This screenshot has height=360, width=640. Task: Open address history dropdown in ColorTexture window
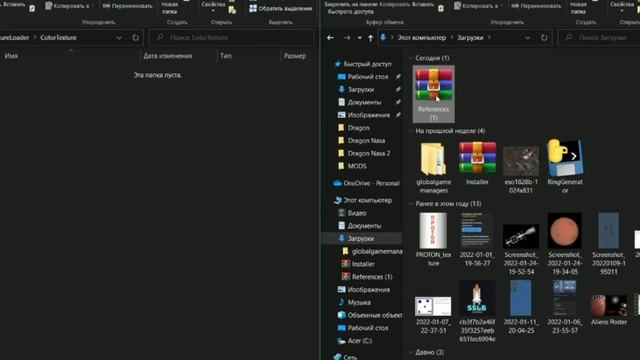pyautogui.click(x=119, y=38)
